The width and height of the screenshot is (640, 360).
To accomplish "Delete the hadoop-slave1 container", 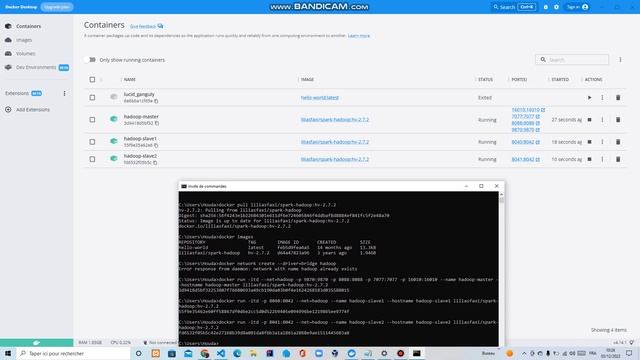I will [618, 142].
